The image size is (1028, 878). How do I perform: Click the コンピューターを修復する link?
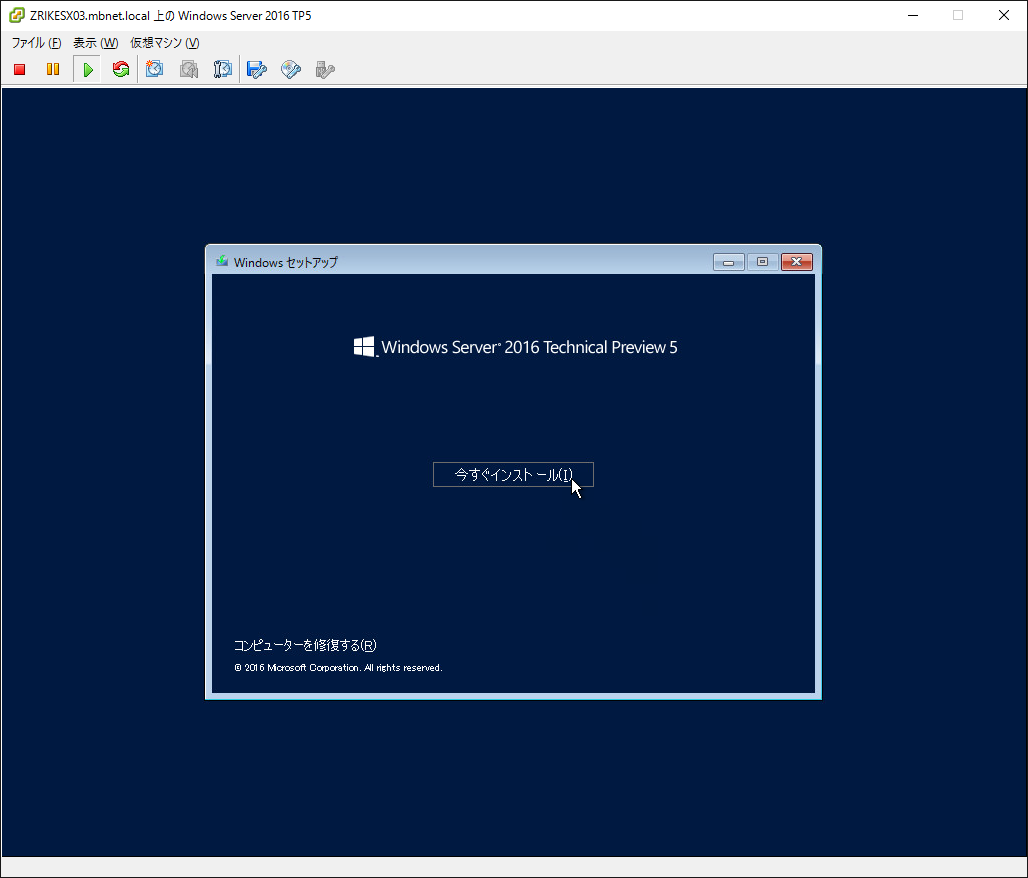point(305,646)
